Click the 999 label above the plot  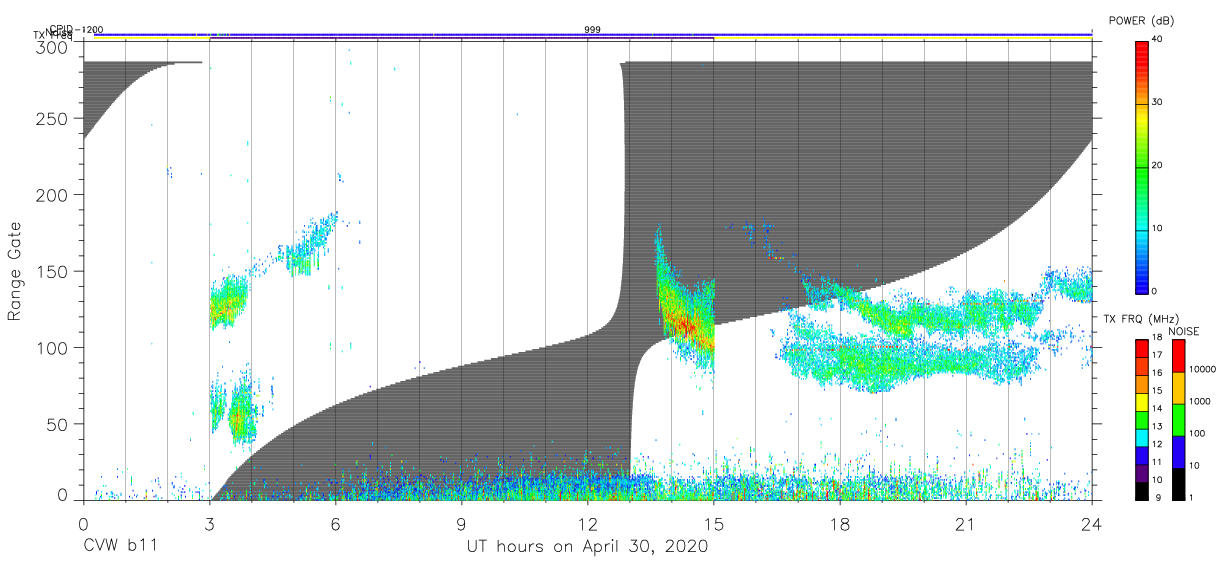tap(592, 30)
